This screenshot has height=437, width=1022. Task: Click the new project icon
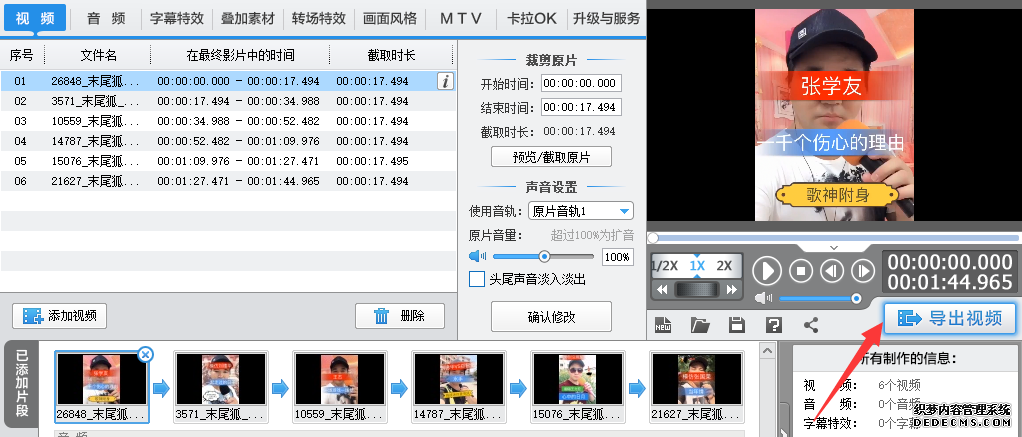click(x=663, y=325)
